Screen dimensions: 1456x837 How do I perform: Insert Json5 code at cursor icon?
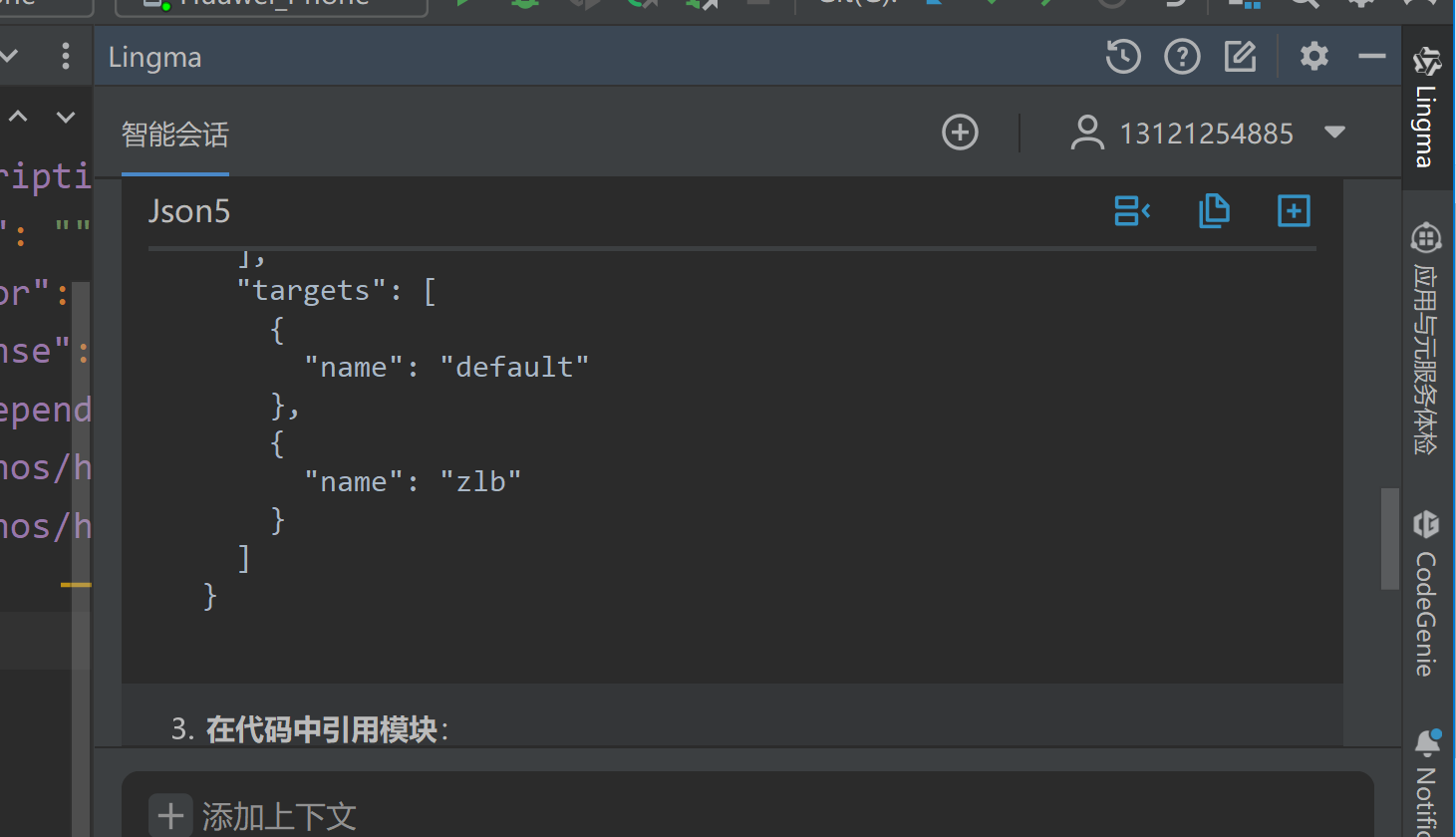1132,211
